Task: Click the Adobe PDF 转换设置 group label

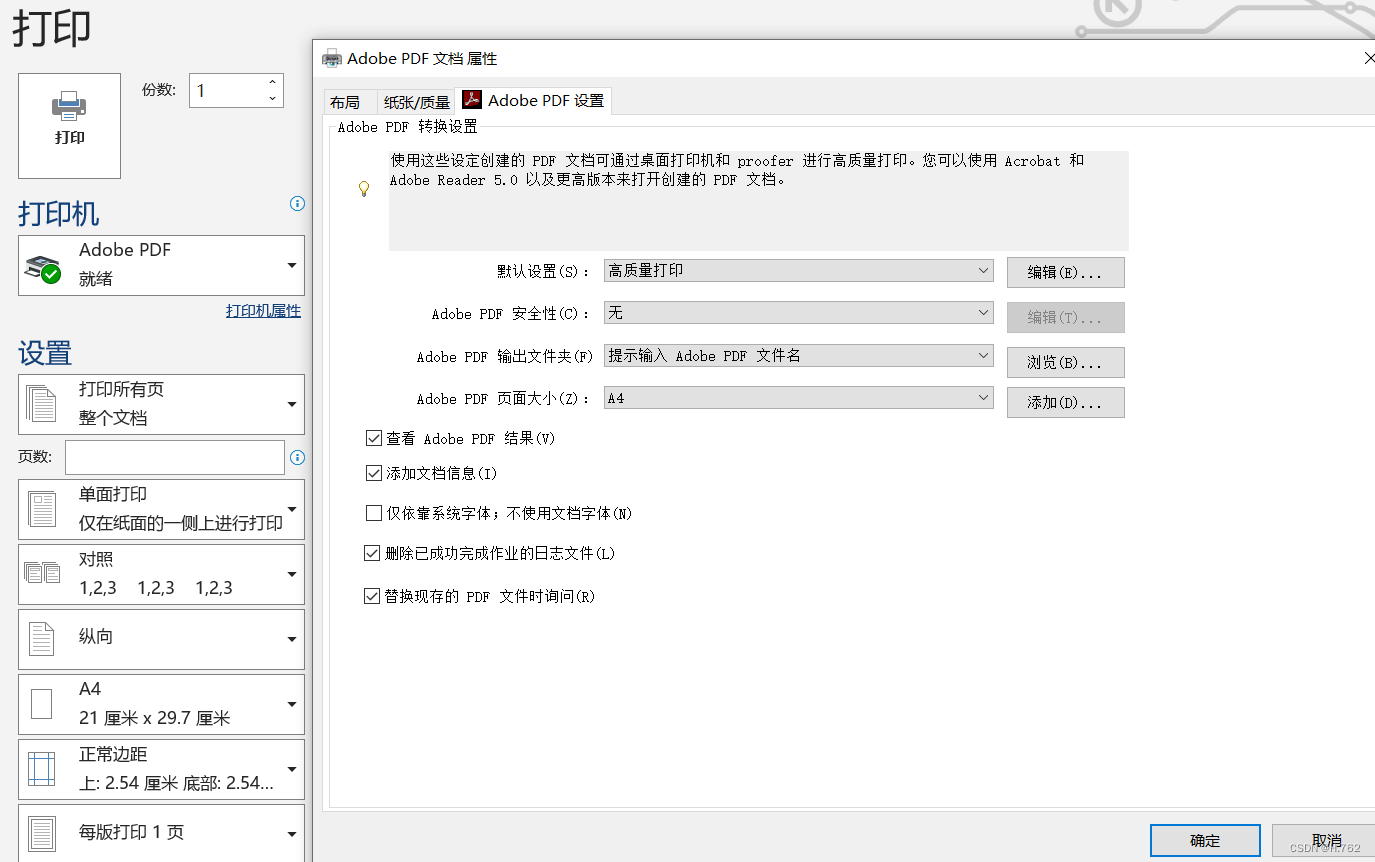Action: point(408,127)
